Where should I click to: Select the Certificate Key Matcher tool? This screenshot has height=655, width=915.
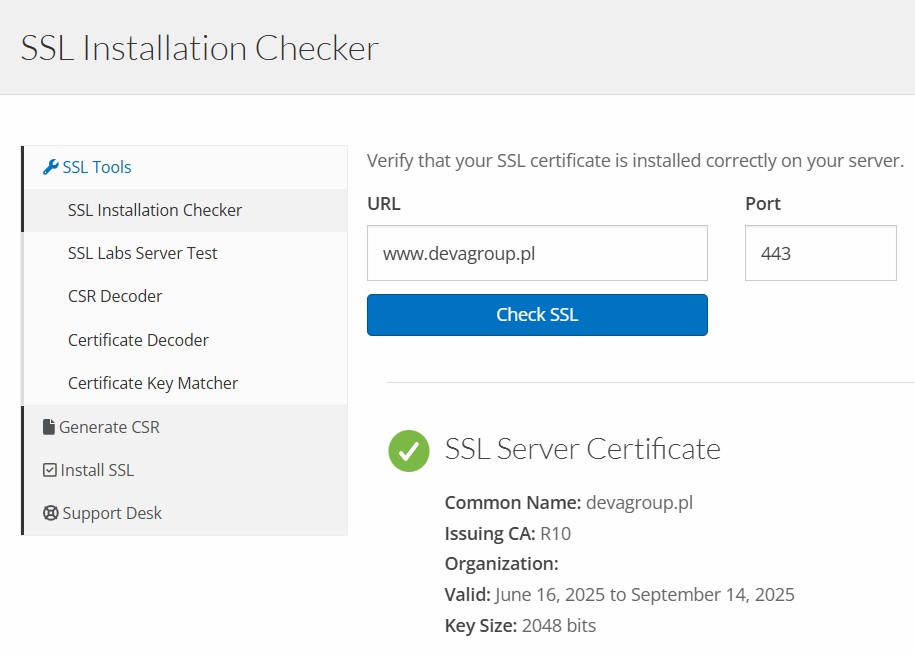(x=153, y=382)
